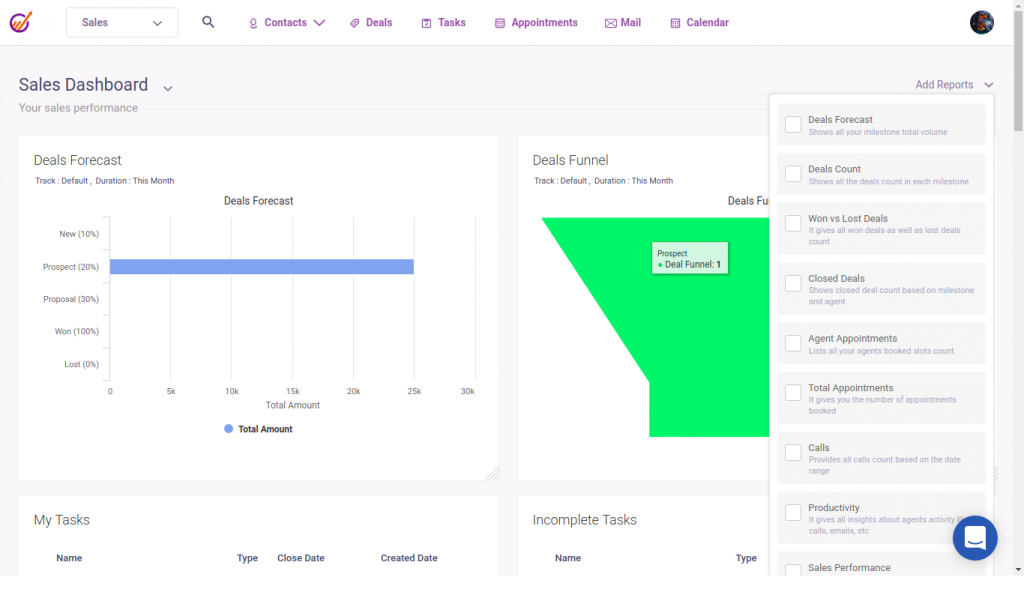Toggle the Total Amount legend entry
The height and width of the screenshot is (595, 1024).
(258, 429)
